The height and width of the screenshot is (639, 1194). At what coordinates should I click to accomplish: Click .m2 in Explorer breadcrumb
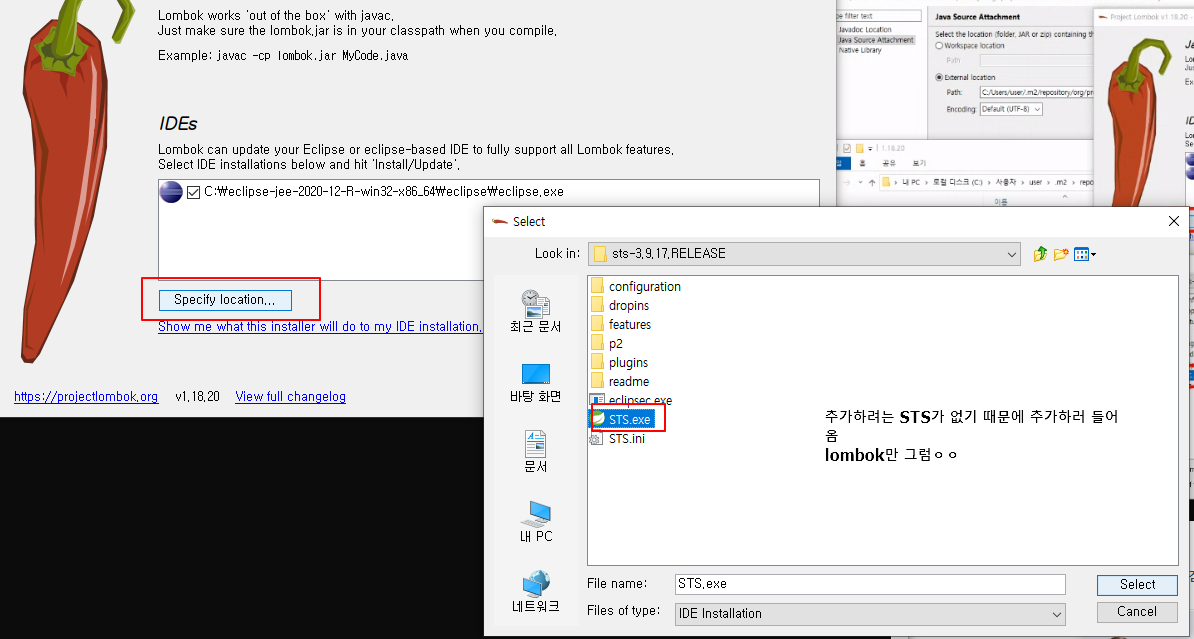coord(1061,182)
